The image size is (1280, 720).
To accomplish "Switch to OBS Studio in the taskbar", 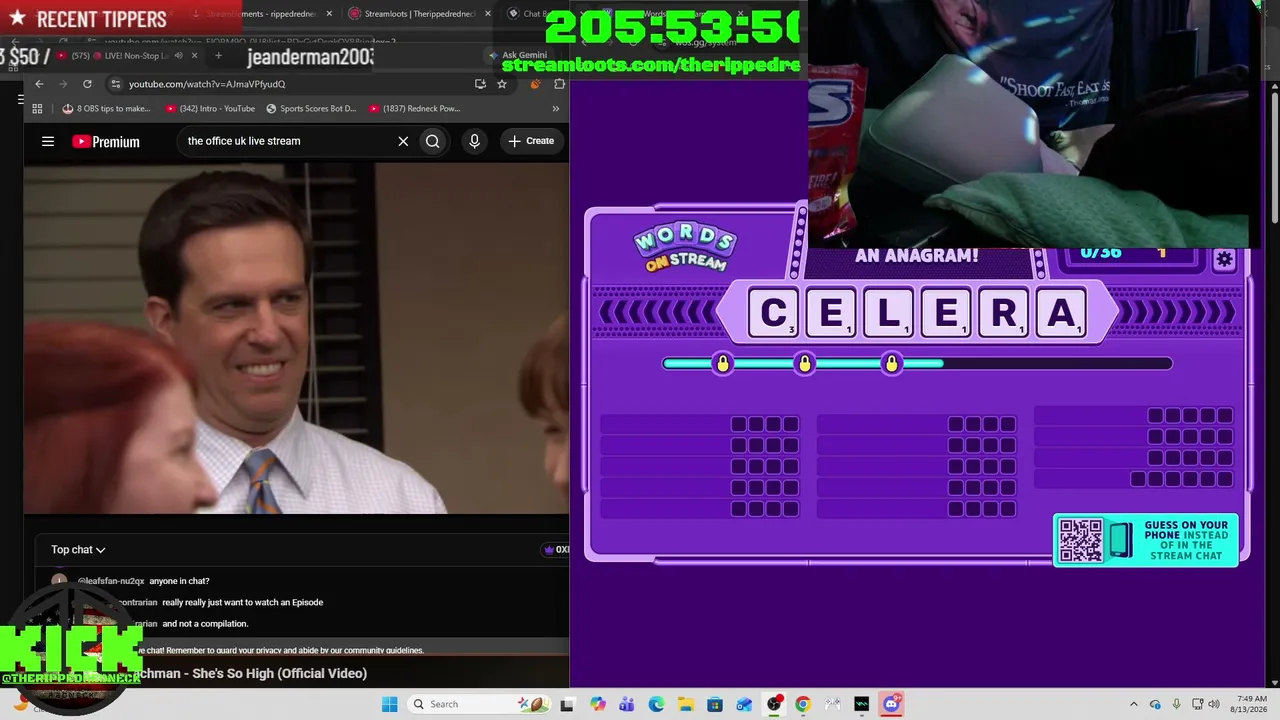I will coord(774,704).
